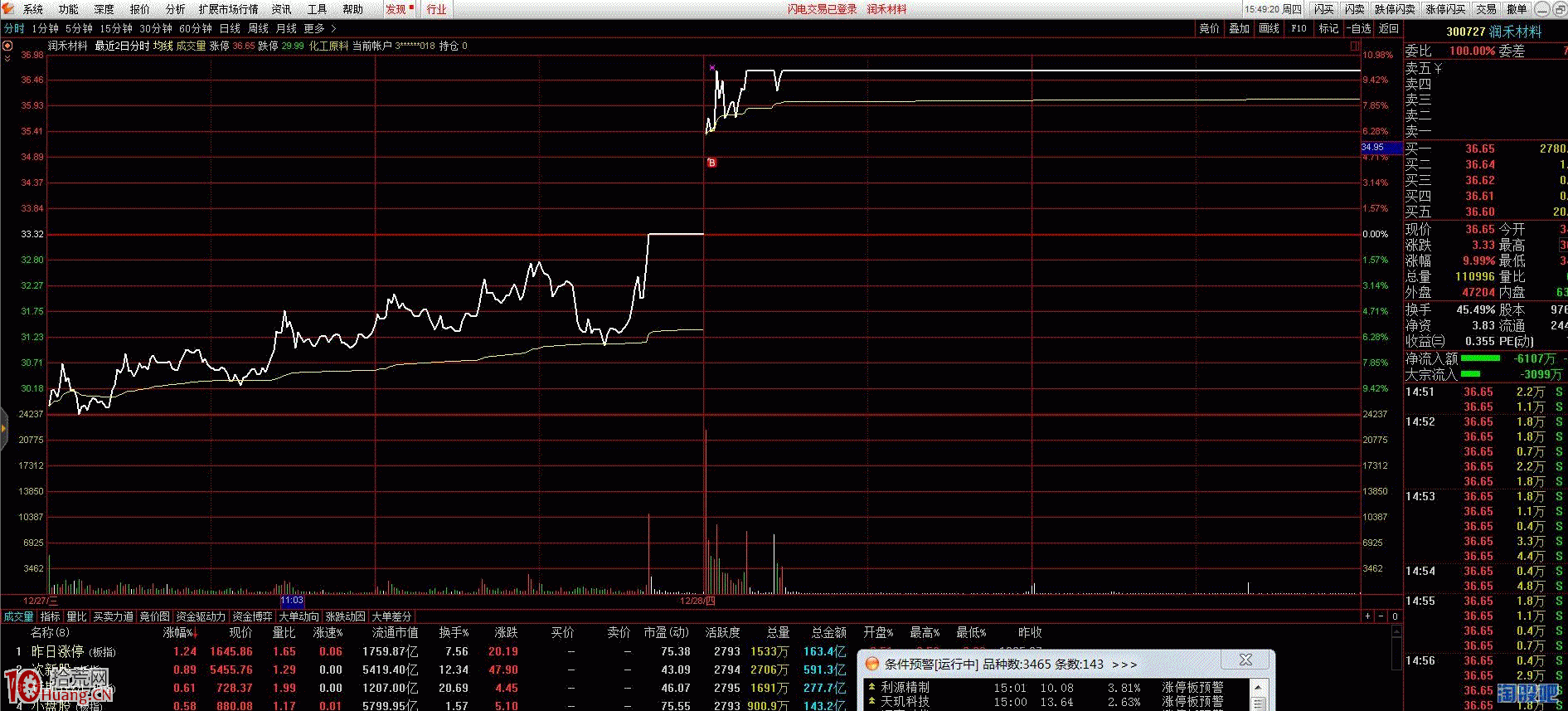Select the 15分钟 timeframe tab

(x=116, y=28)
